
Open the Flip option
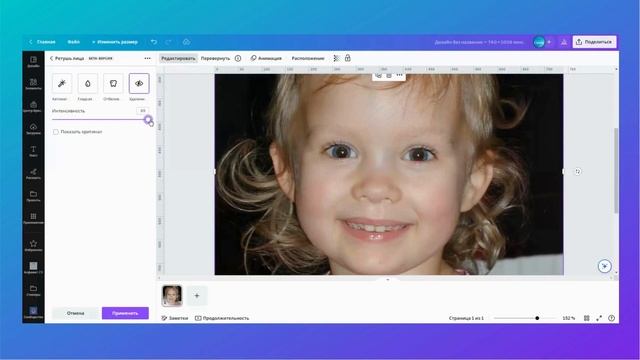click(216, 58)
